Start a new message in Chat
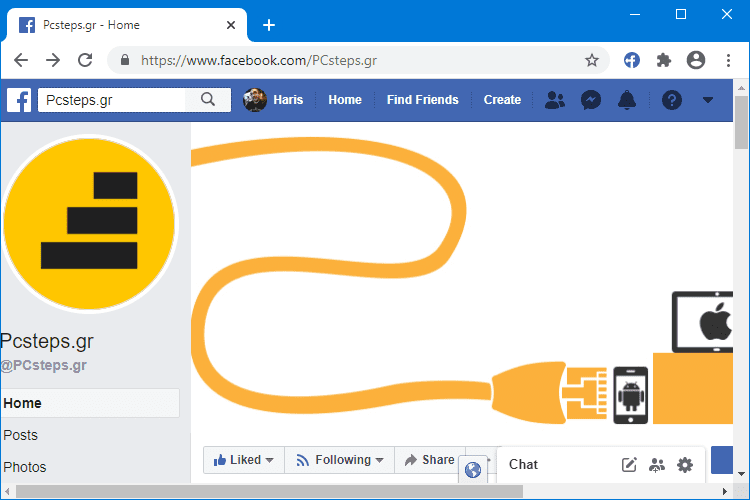 (629, 465)
